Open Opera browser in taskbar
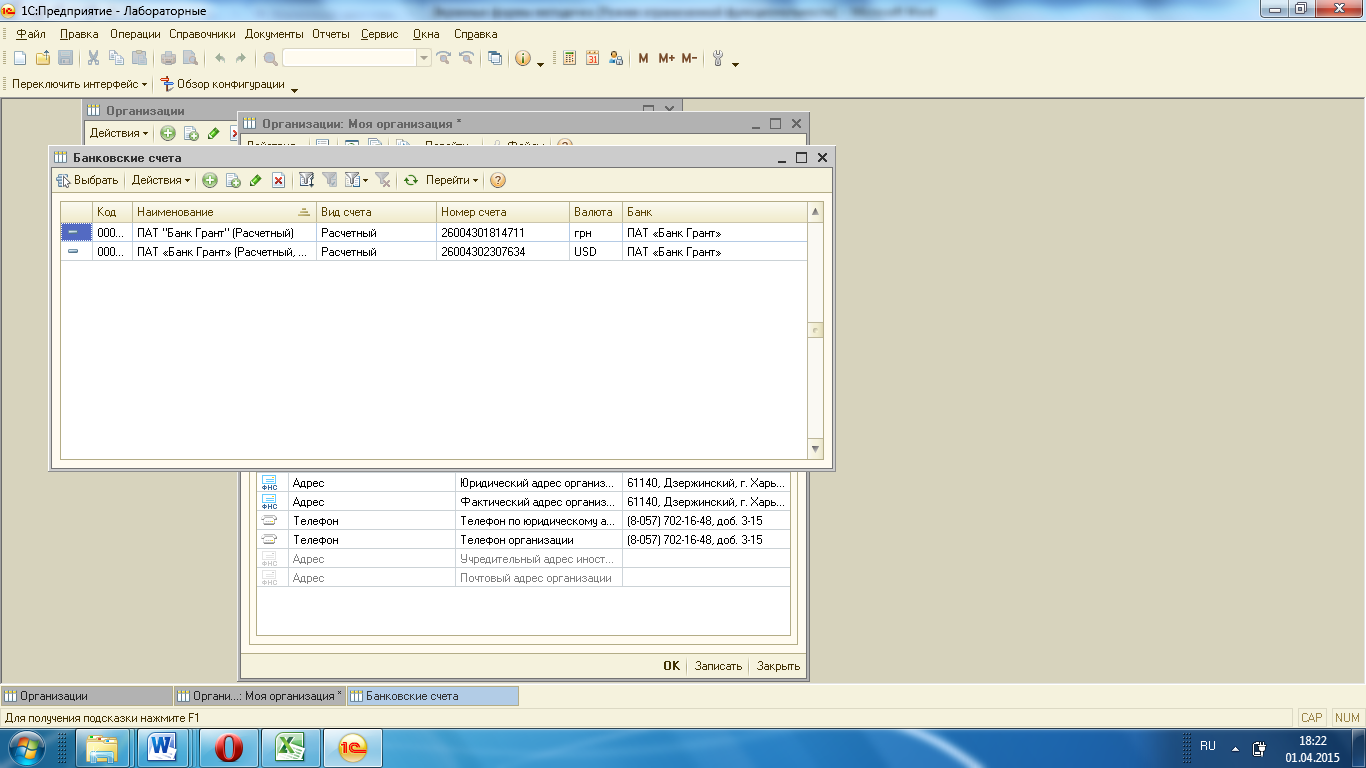Viewport: 1366px width, 768px height. coord(229,748)
